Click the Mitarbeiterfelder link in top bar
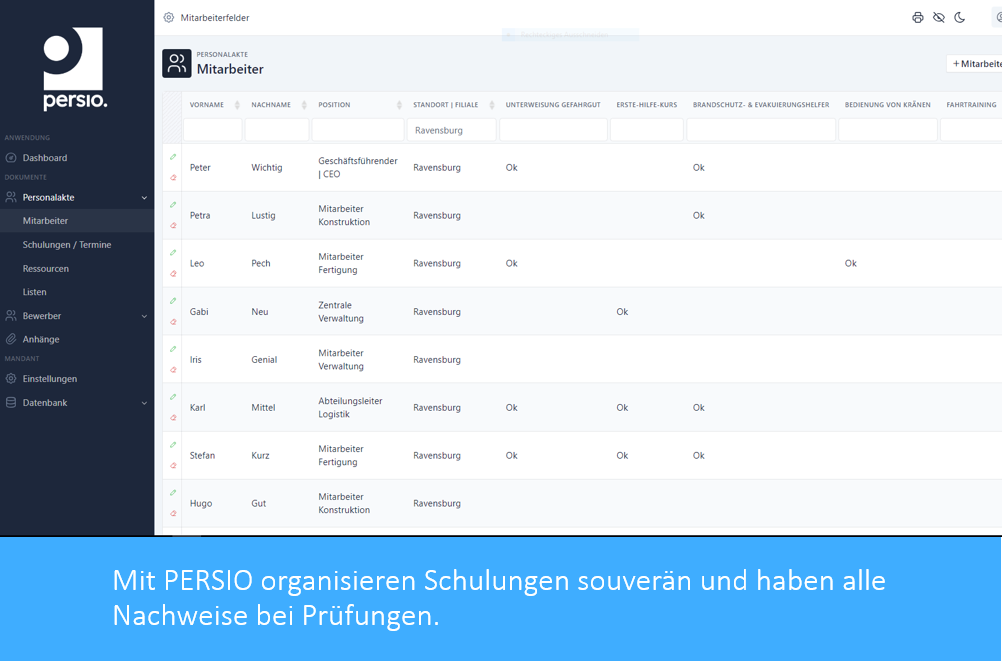Image resolution: width=1002 pixels, height=662 pixels. click(215, 18)
